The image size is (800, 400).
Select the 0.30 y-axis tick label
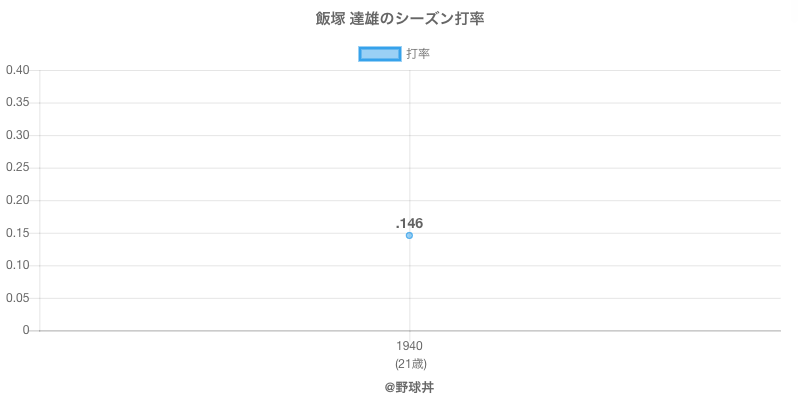pos(17,135)
